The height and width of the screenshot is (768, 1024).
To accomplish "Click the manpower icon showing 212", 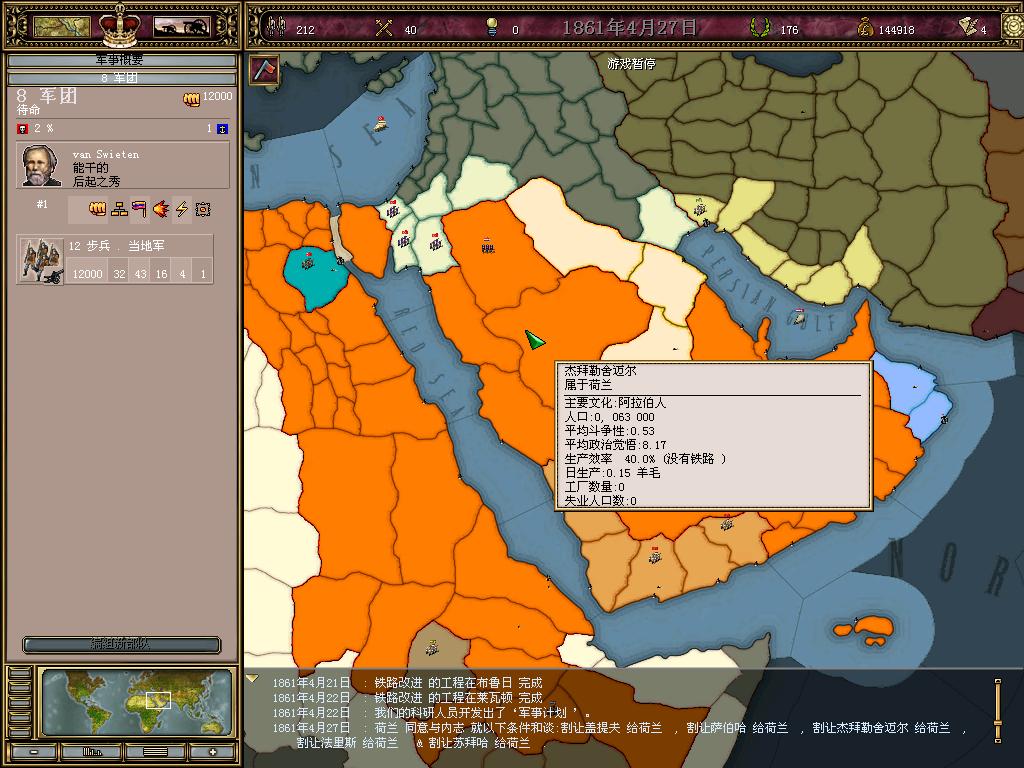I will tap(277, 27).
